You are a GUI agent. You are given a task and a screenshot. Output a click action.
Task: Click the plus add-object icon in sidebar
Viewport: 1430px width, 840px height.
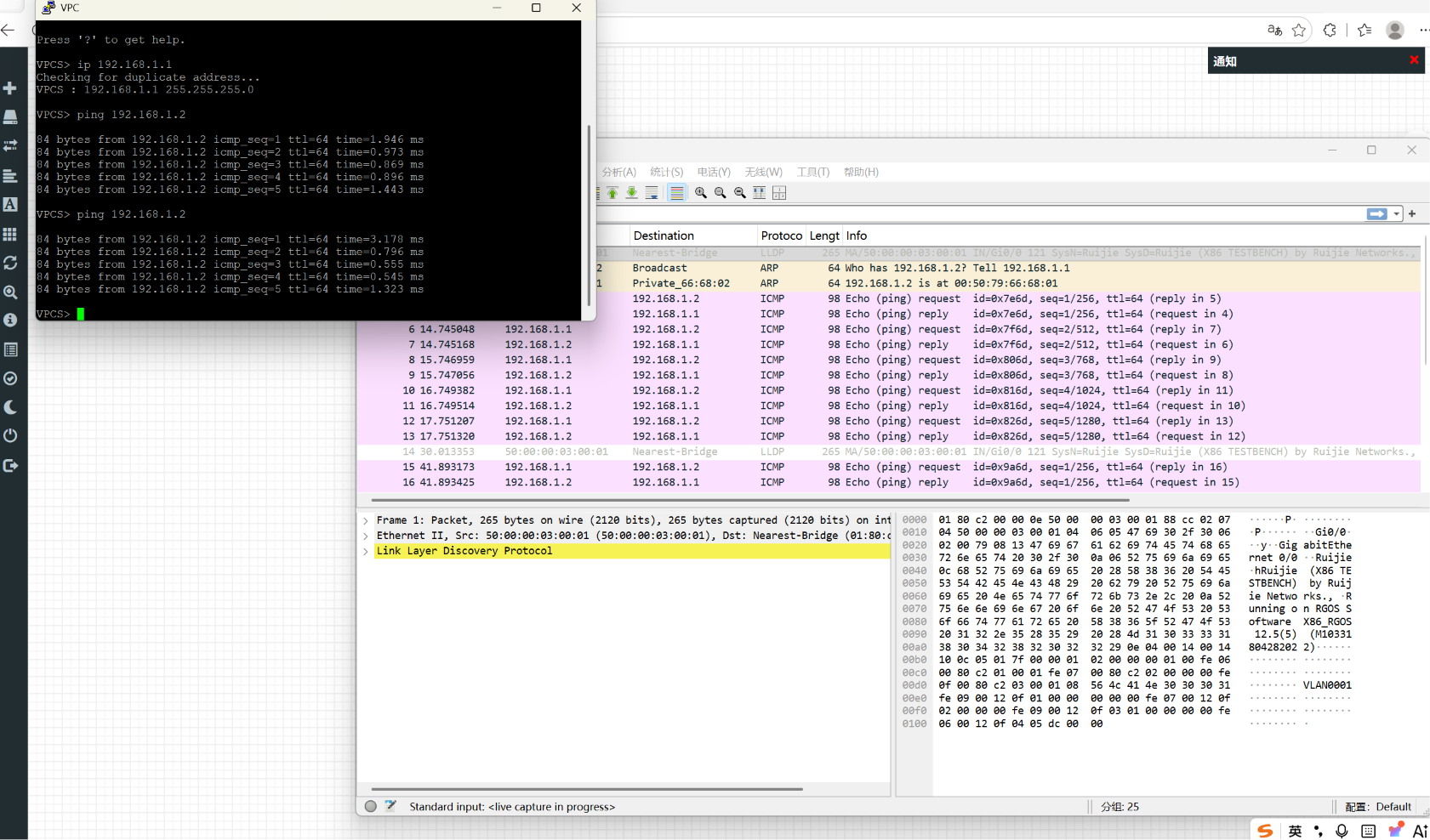(10, 88)
